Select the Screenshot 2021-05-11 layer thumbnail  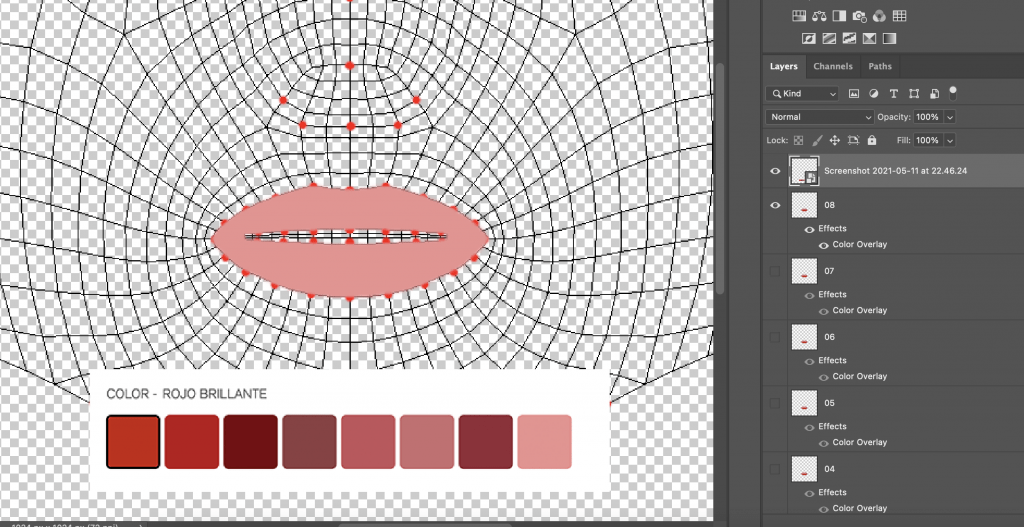804,171
